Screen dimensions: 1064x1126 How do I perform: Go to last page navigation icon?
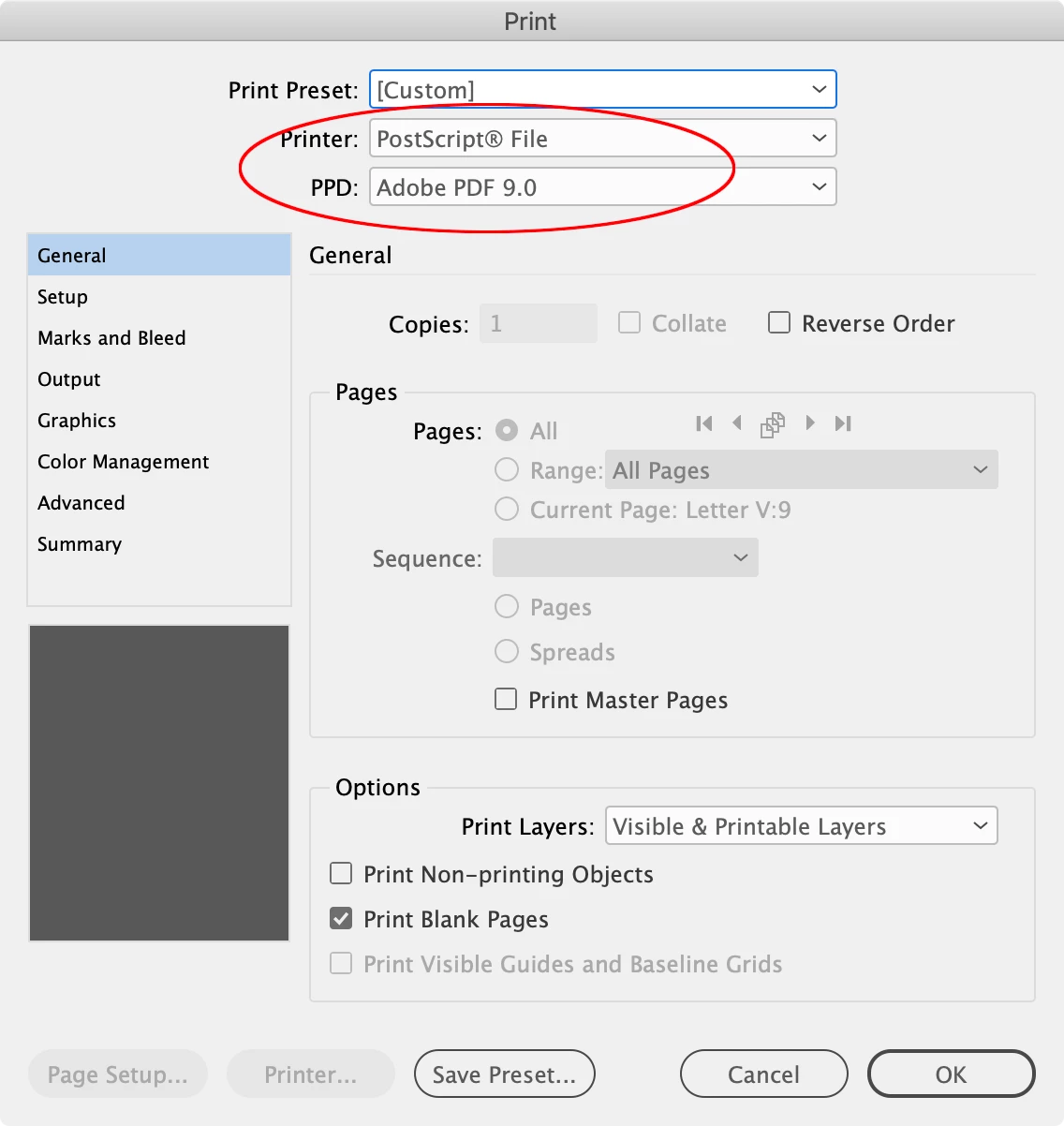843,423
